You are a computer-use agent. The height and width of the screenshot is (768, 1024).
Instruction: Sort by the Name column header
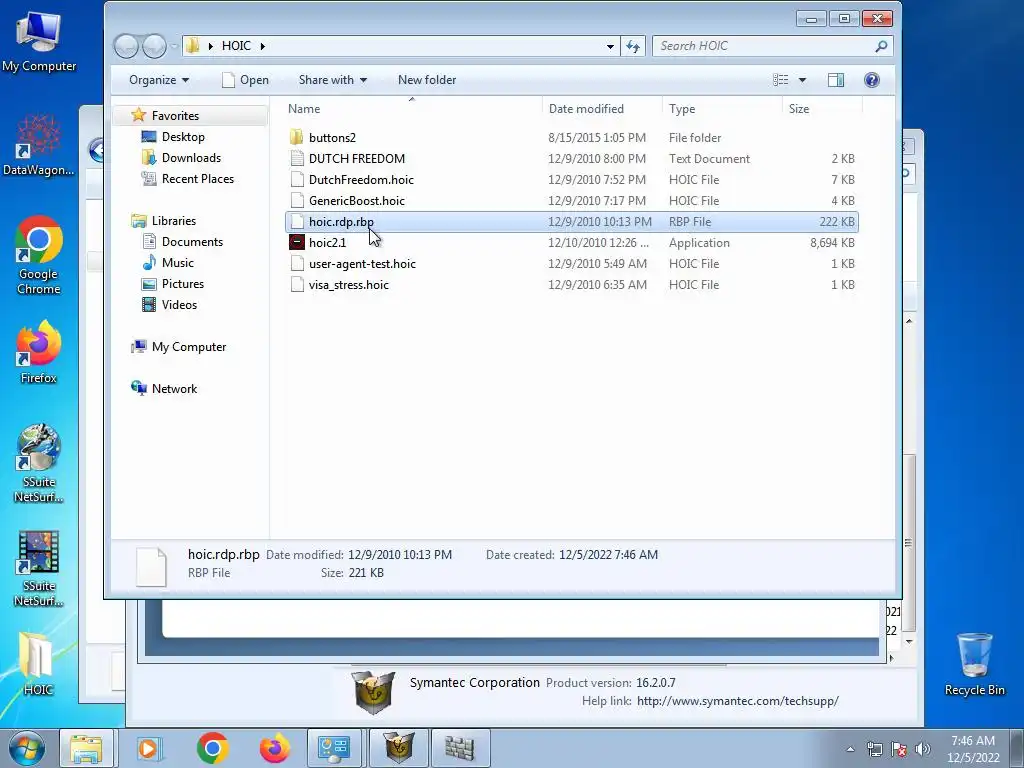[x=411, y=109]
